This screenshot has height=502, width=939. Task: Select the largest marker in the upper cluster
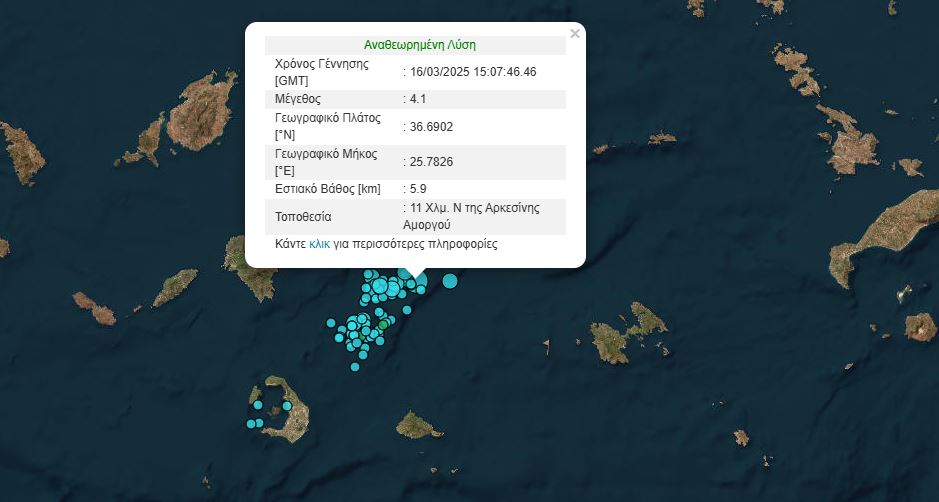pyautogui.click(x=380, y=287)
